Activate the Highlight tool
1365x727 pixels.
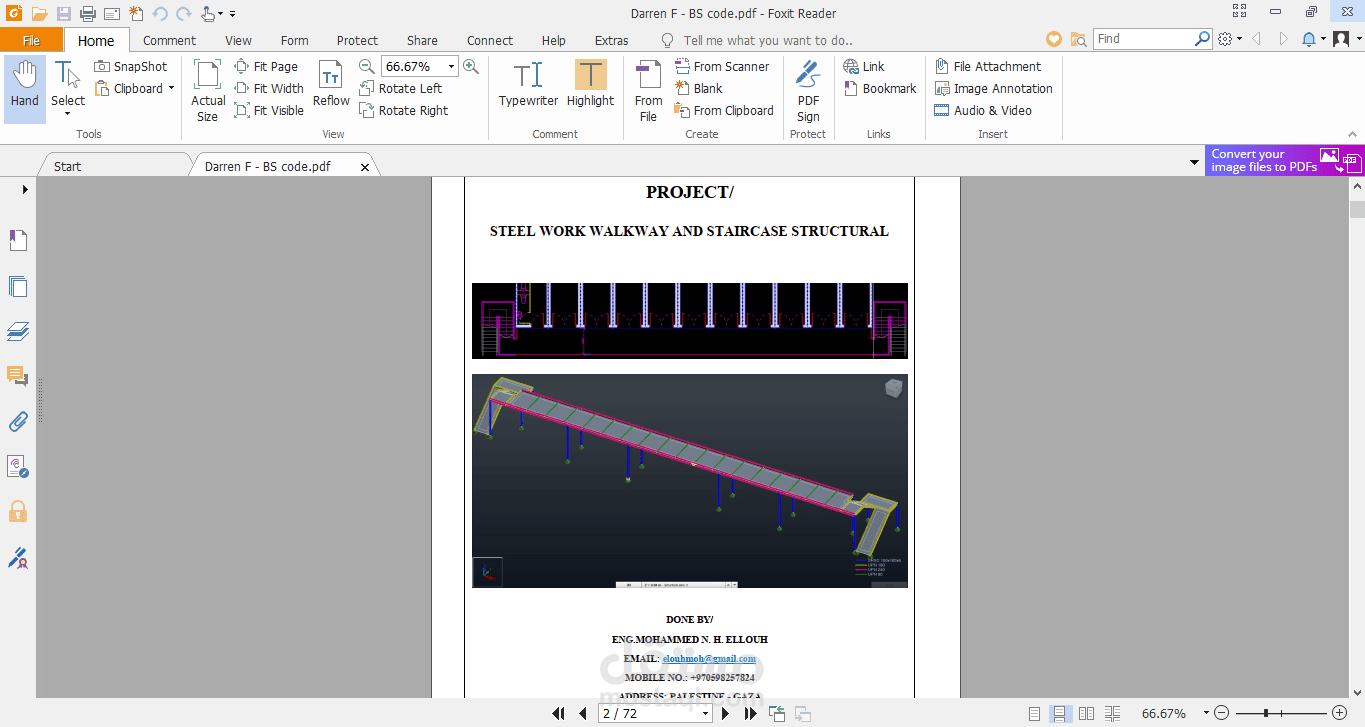click(x=590, y=86)
